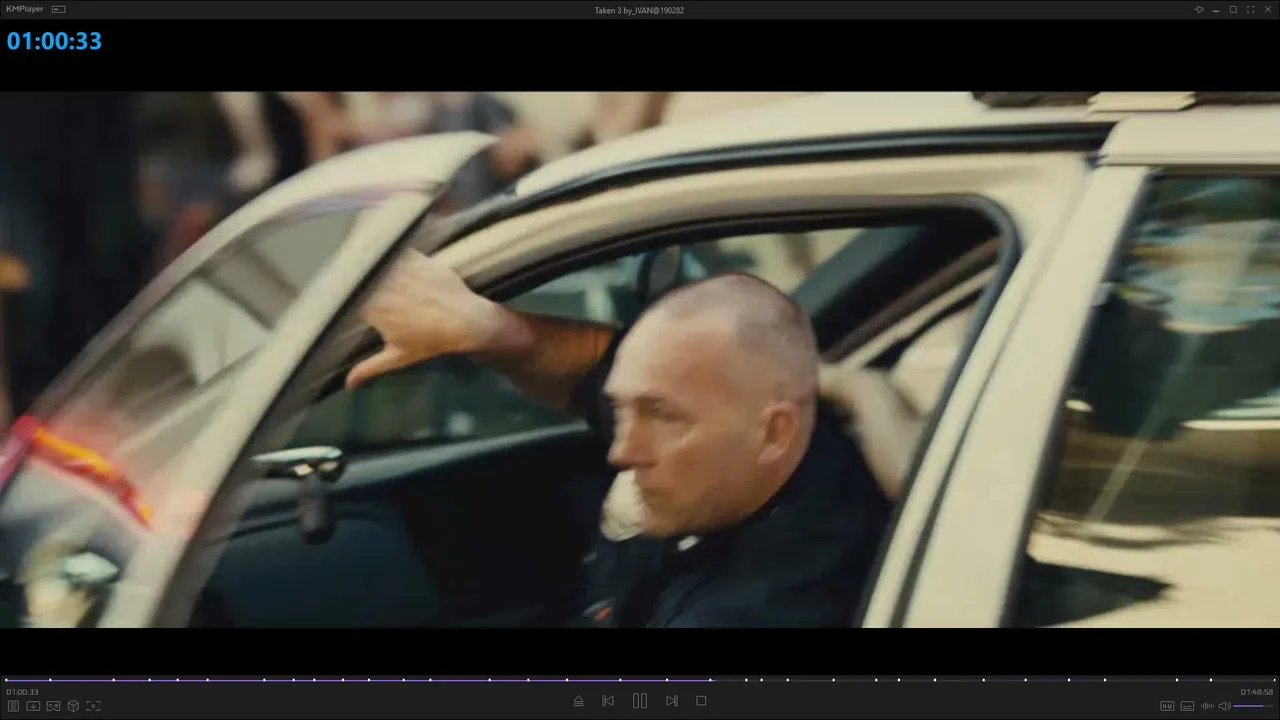Adjust the volume slider
The width and height of the screenshot is (1280, 720).
pos(1254,706)
